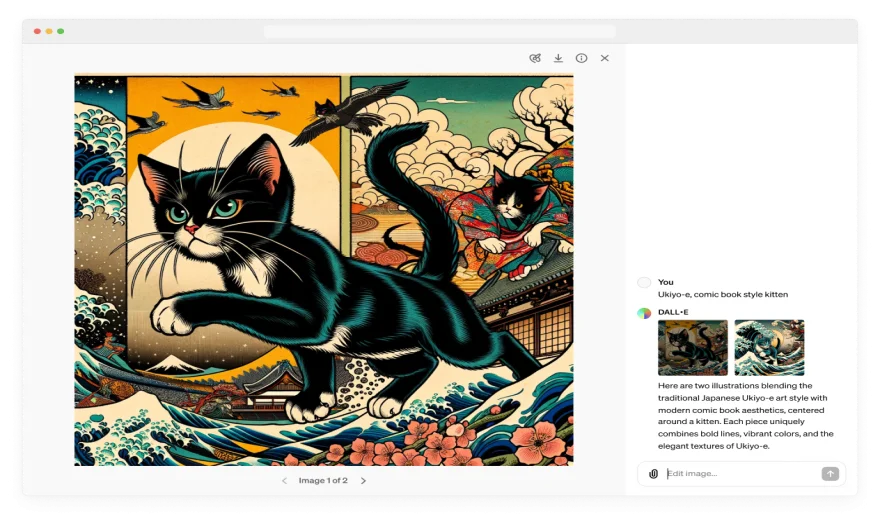Click the You sender name

(666, 282)
